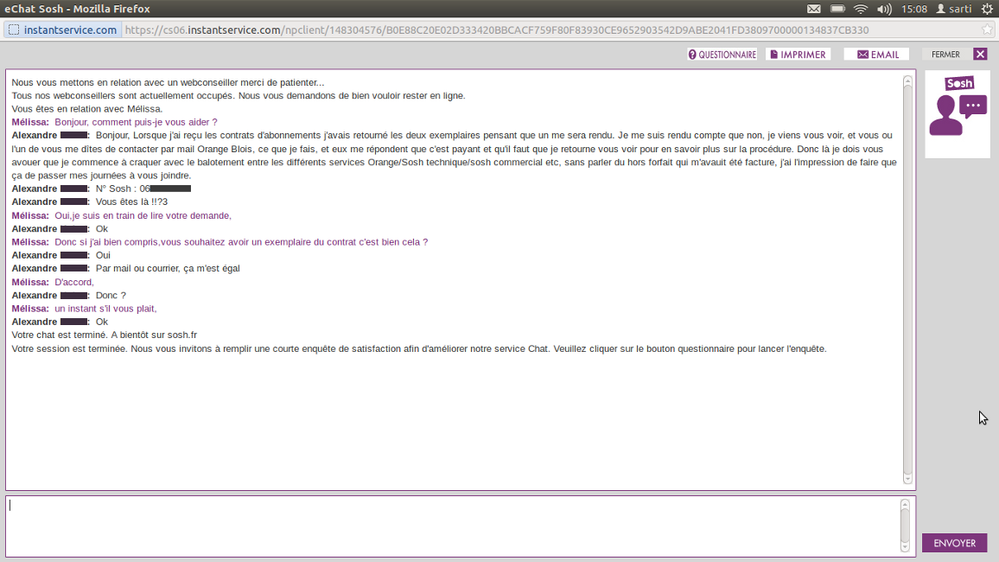Click the Envoyer send button
The image size is (999, 562).
point(954,543)
